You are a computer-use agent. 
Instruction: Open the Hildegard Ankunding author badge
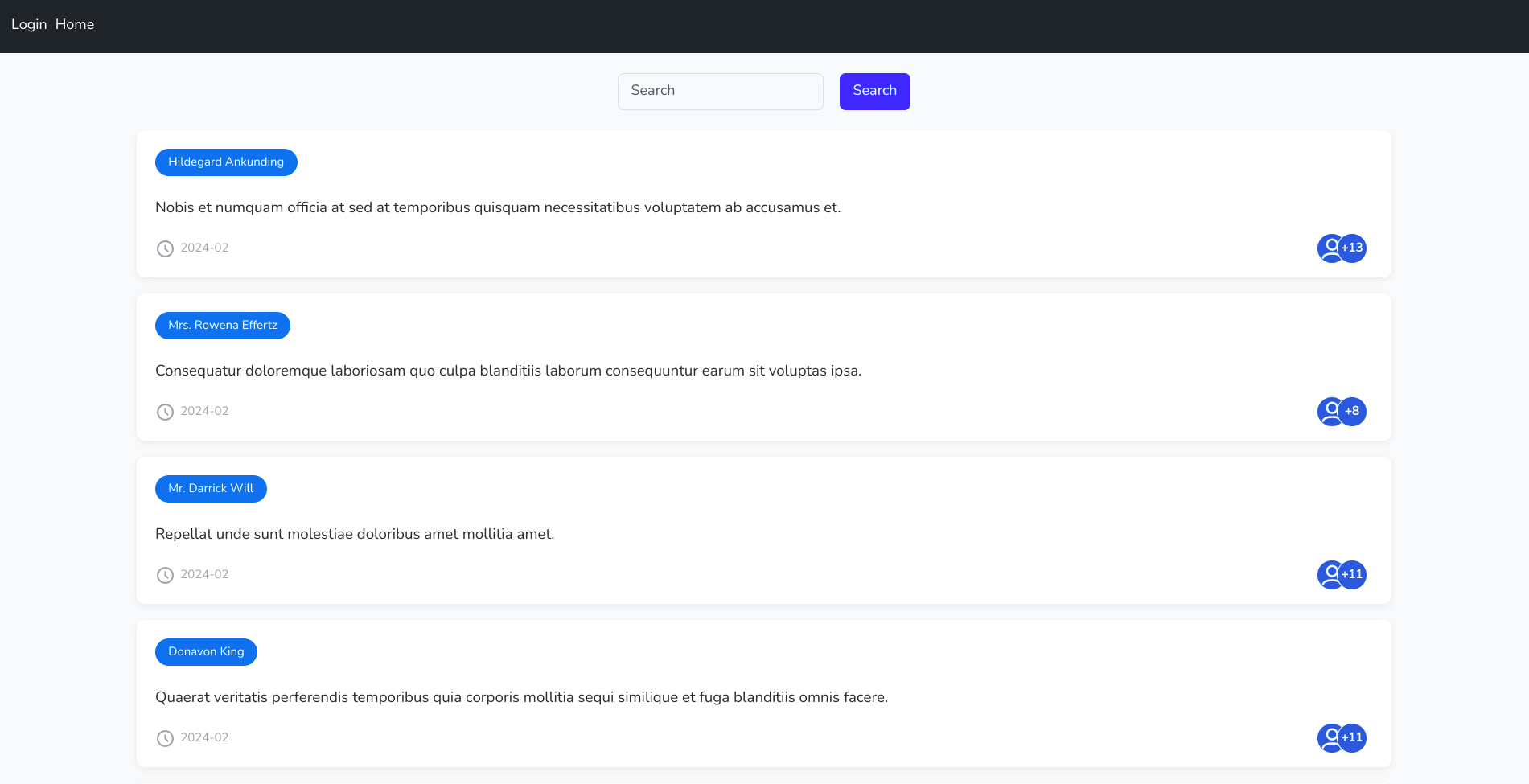pos(226,162)
